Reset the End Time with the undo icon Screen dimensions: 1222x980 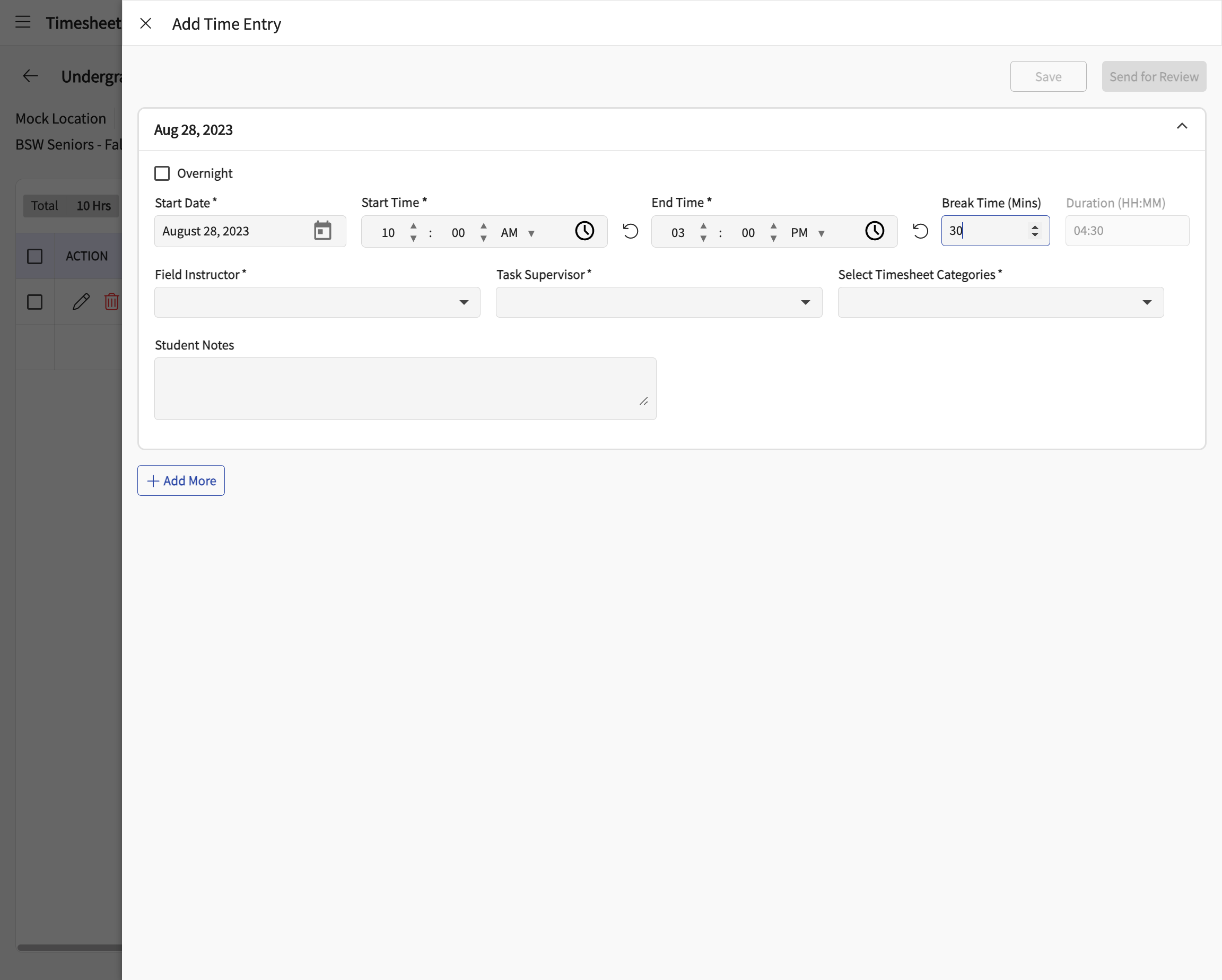click(x=920, y=231)
